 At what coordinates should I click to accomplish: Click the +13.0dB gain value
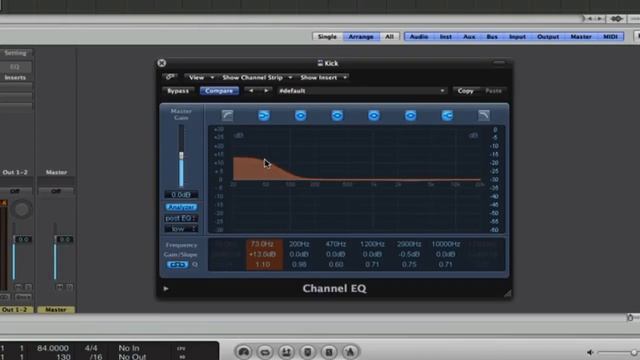coord(262,254)
